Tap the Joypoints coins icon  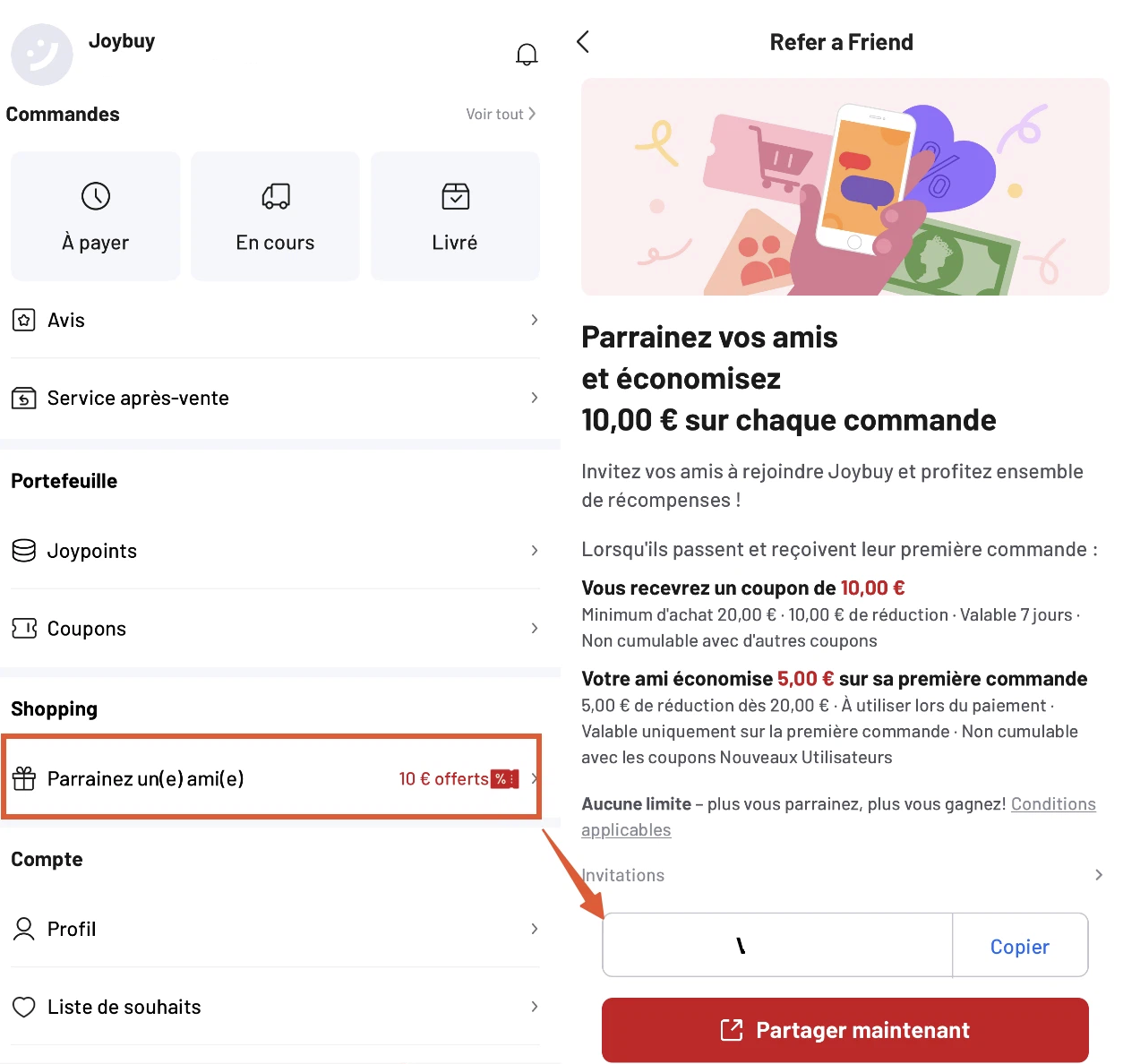pos(24,550)
